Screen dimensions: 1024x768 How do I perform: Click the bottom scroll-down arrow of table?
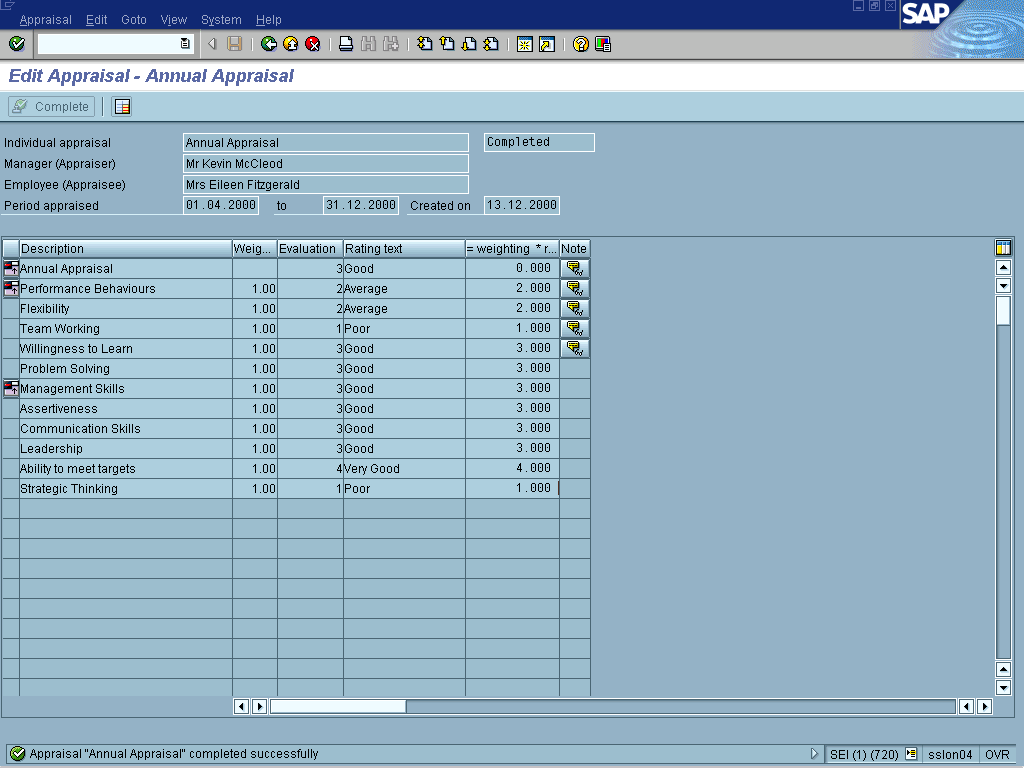[1003, 687]
